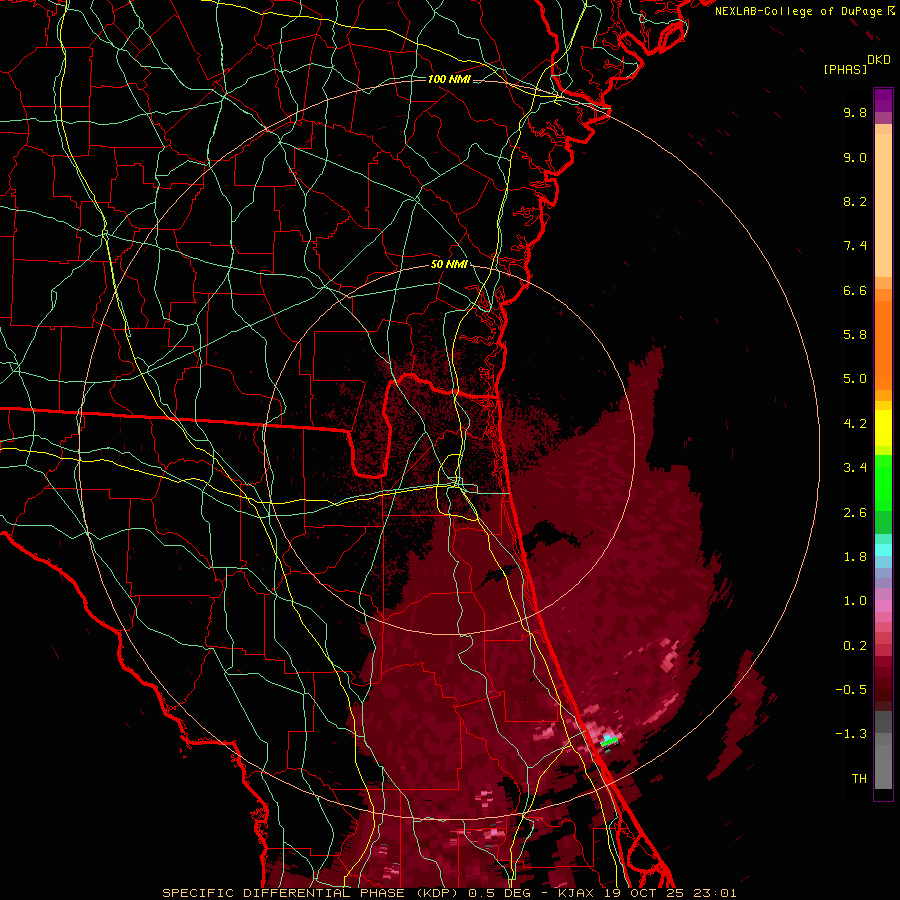
Task: Click the 50 NMI range ring label
Action: (449, 264)
